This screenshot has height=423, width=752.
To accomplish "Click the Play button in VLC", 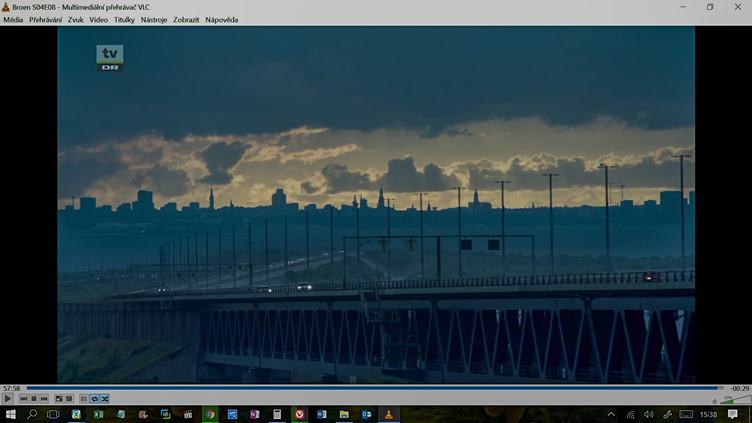I will (x=7, y=399).
